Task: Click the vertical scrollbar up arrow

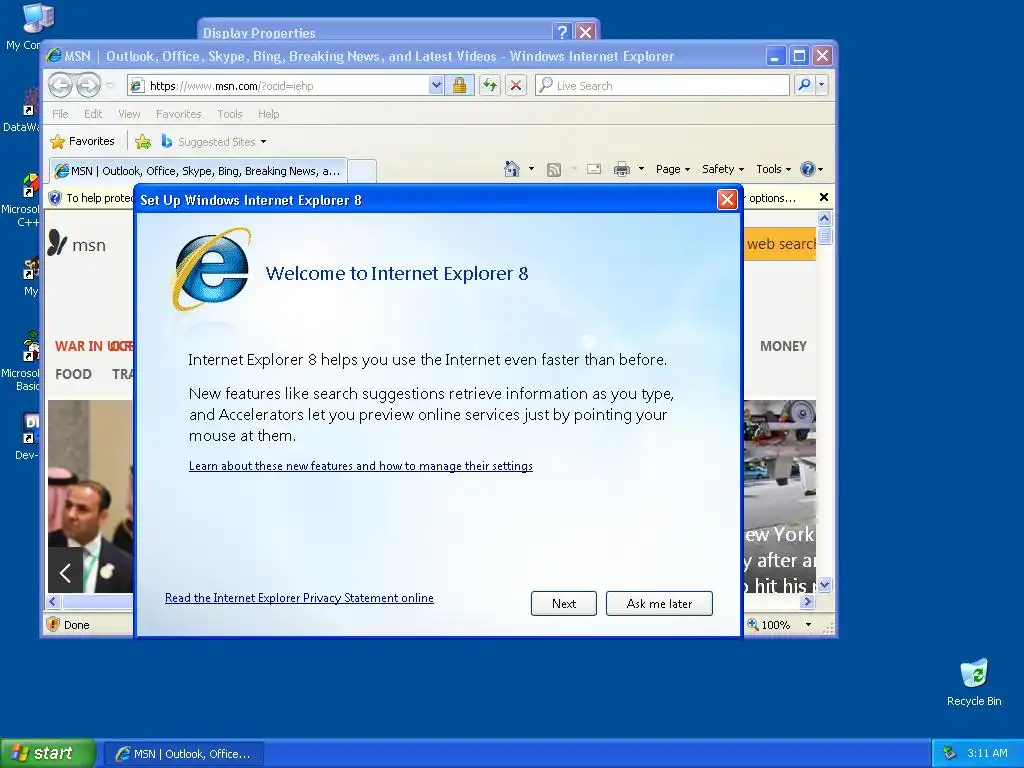Action: pyautogui.click(x=825, y=218)
